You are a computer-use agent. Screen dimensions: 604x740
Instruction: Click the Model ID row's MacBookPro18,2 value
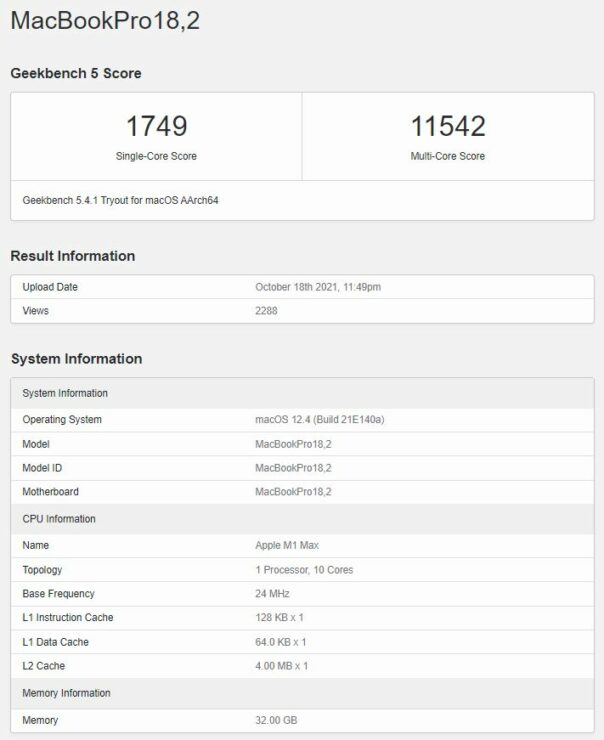[x=293, y=468]
